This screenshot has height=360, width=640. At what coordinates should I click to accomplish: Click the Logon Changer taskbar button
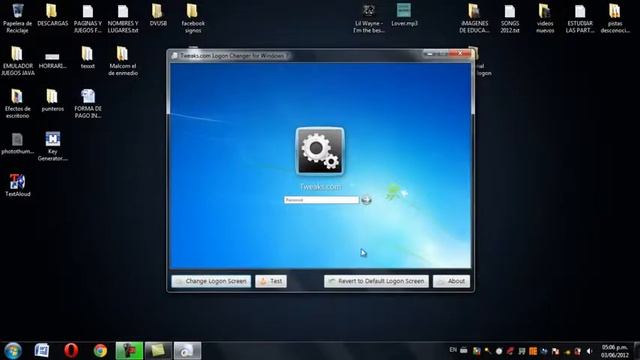[187, 351]
